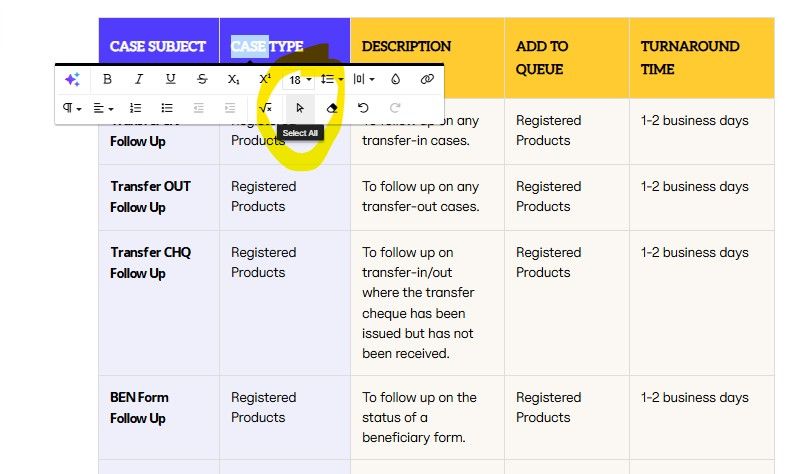Toggle underline formatting

[x=171, y=79]
